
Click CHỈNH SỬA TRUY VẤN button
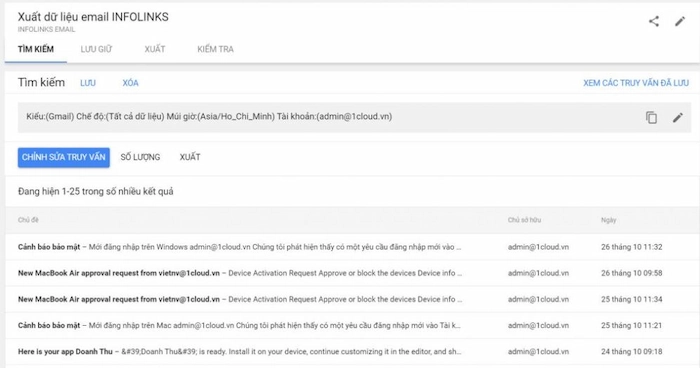(64, 158)
